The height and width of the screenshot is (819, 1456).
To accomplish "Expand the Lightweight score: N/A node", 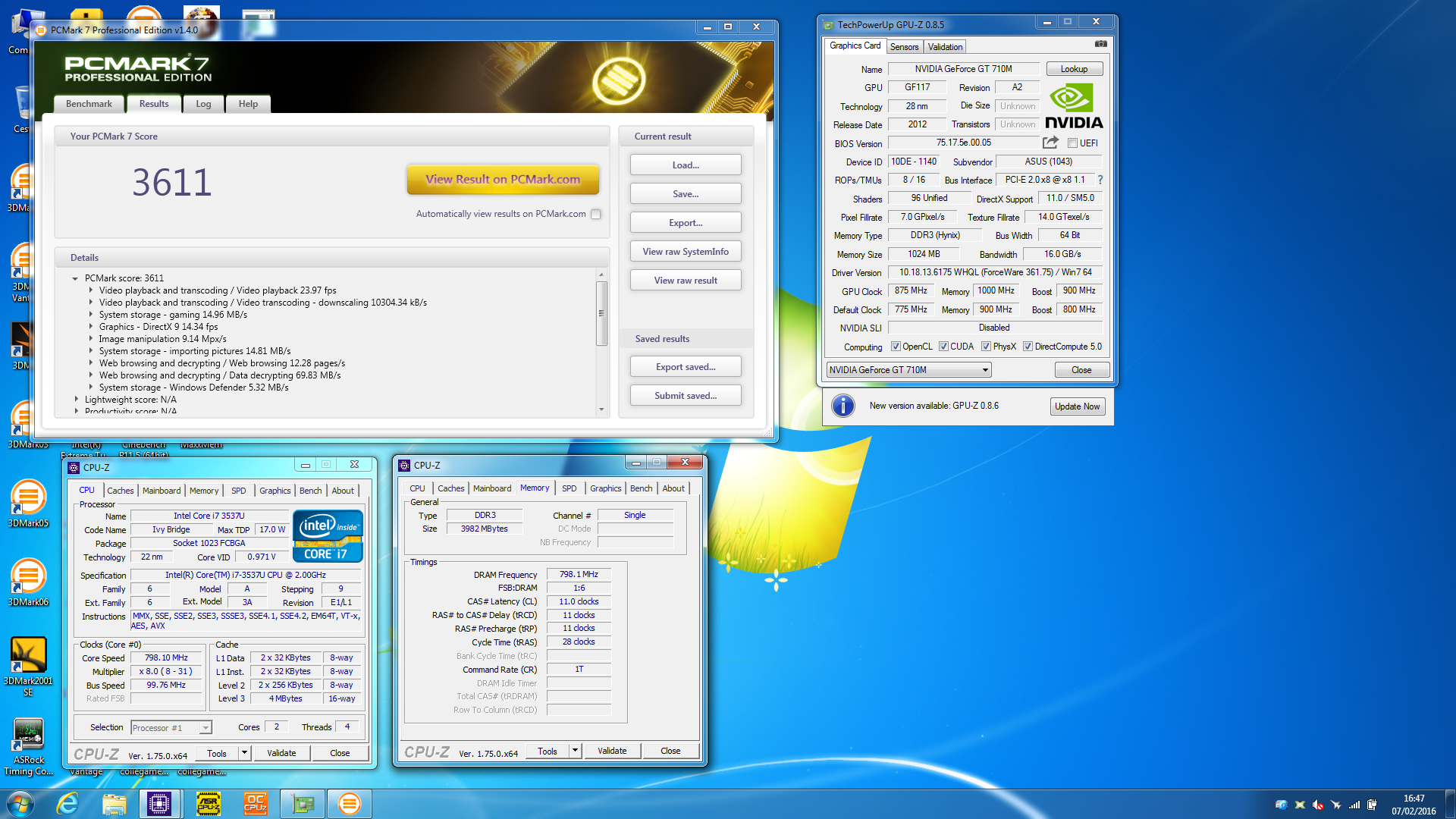I will (x=77, y=400).
